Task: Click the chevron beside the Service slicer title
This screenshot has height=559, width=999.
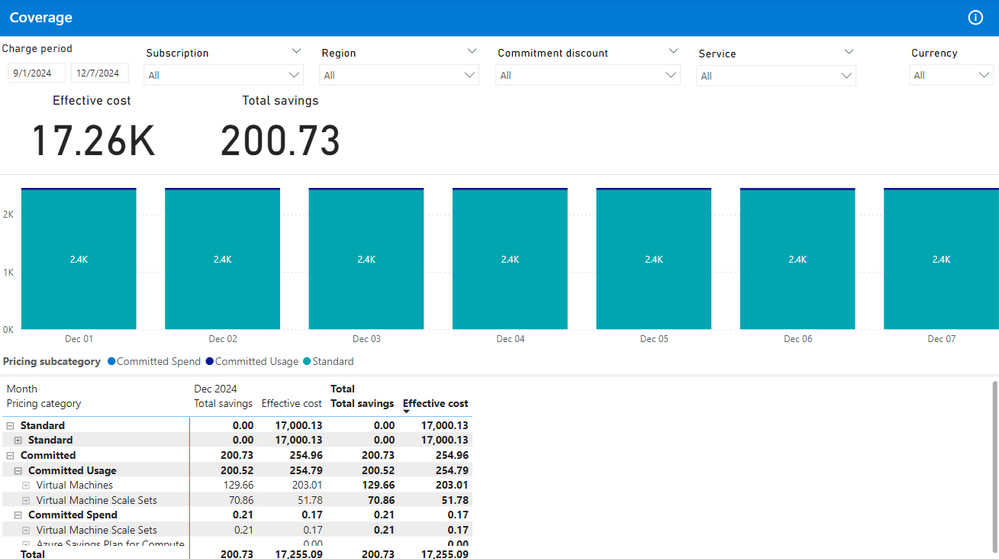Action: pos(849,52)
